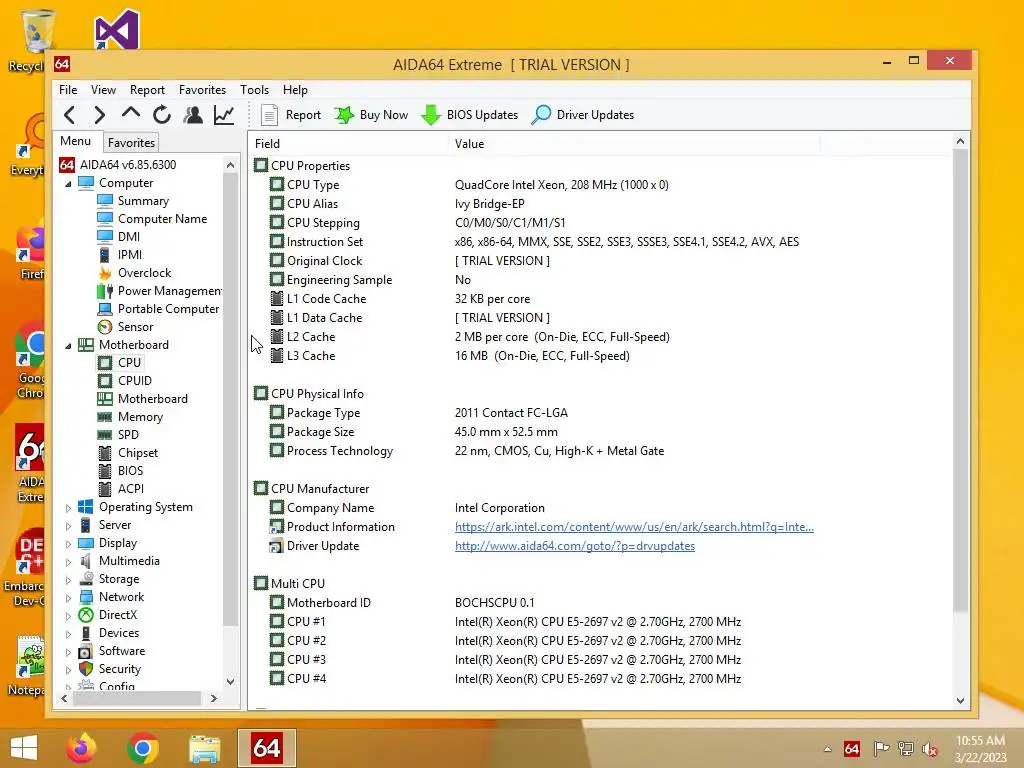Select the BIOS icon in the tree

(x=104, y=471)
